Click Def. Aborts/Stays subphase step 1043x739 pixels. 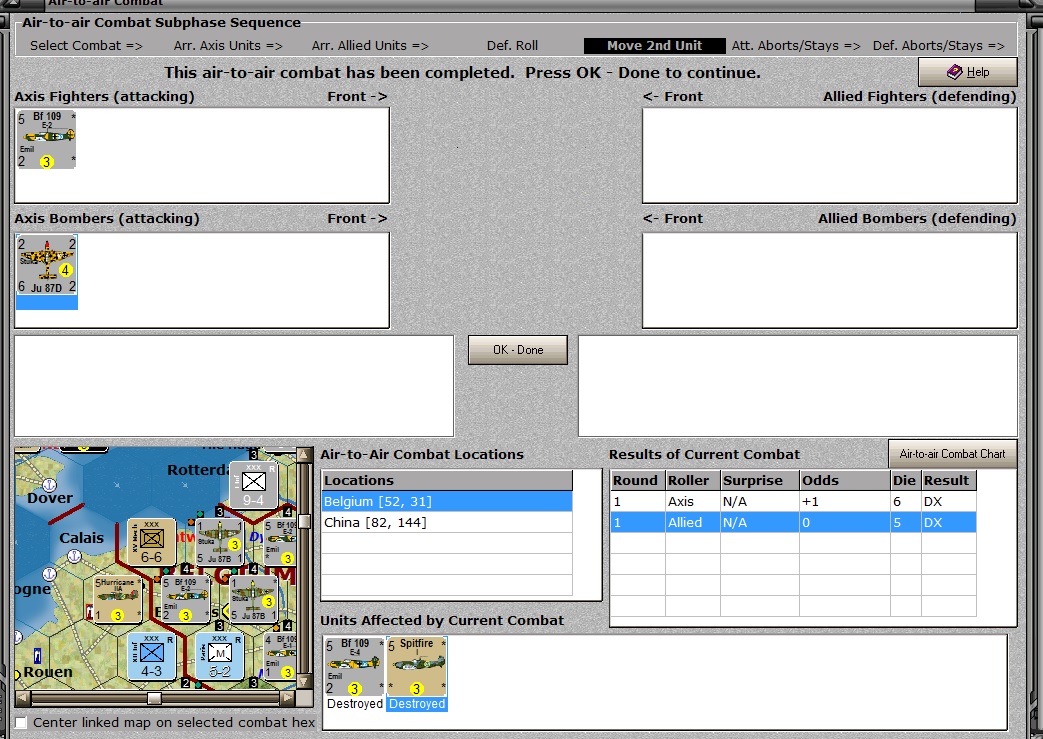point(939,46)
